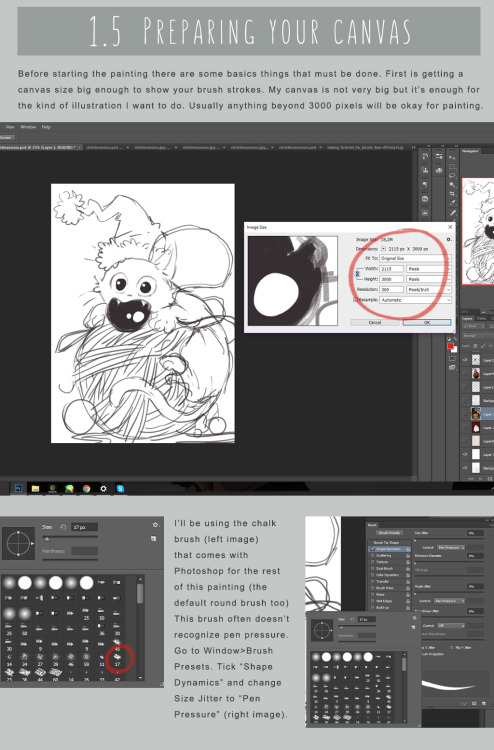Screen dimensions: 494x750
Task: Toggle constrain proportions chain link icon
Action: coord(357,274)
